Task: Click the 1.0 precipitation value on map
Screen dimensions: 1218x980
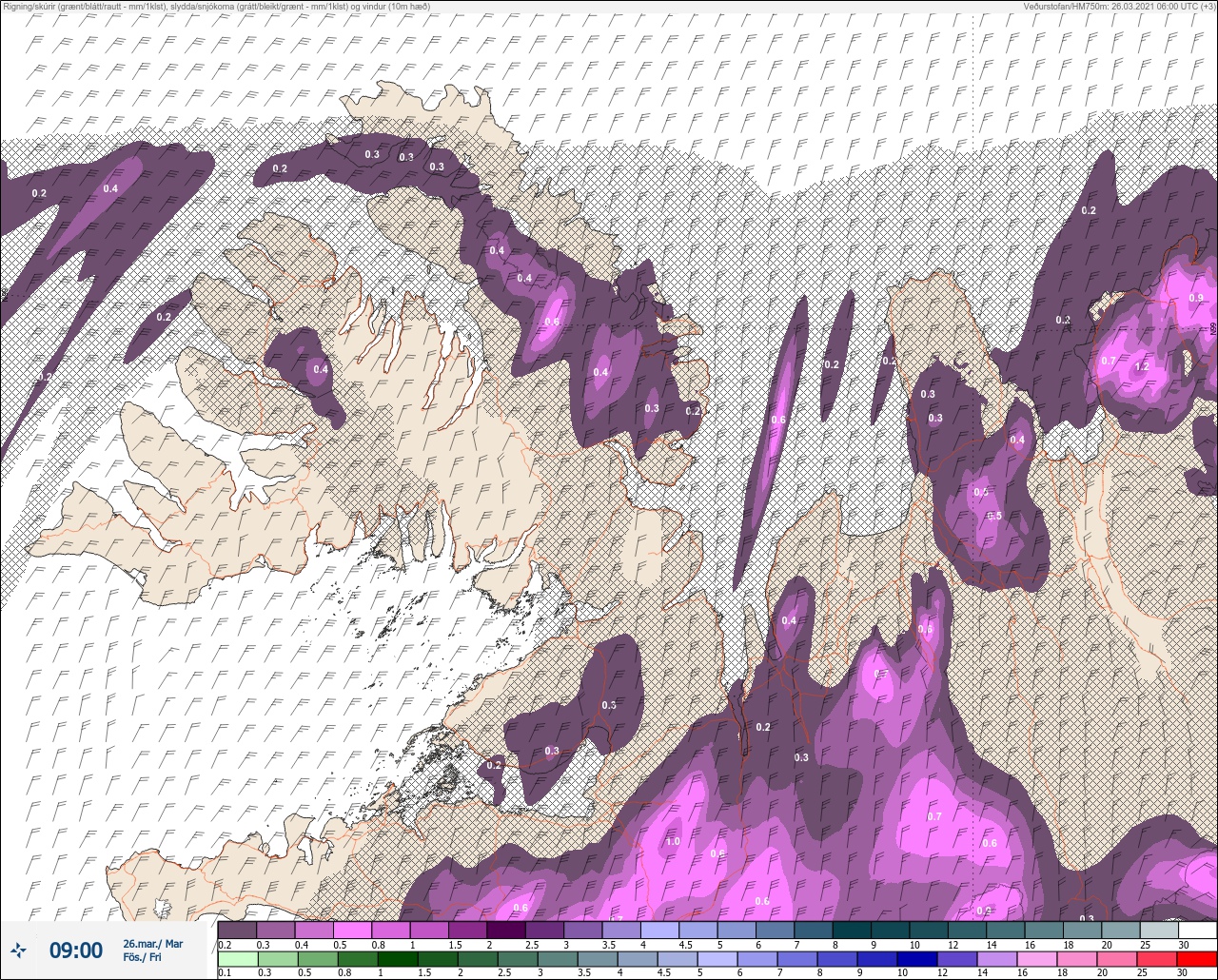Action: click(x=673, y=841)
